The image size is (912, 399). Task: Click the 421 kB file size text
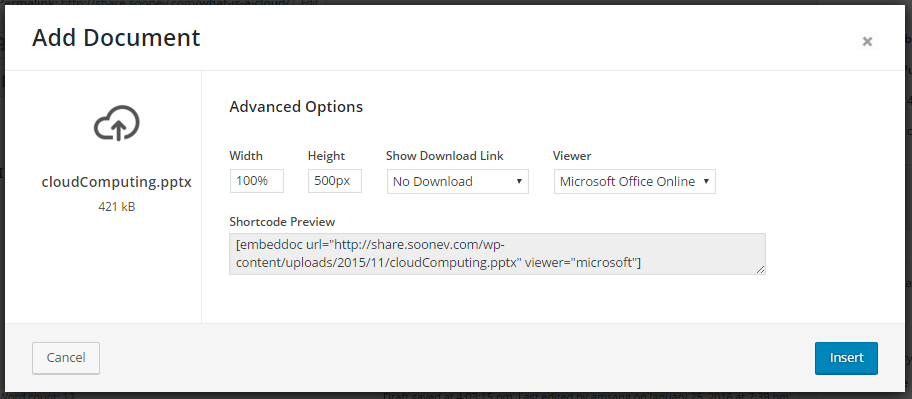click(117, 206)
